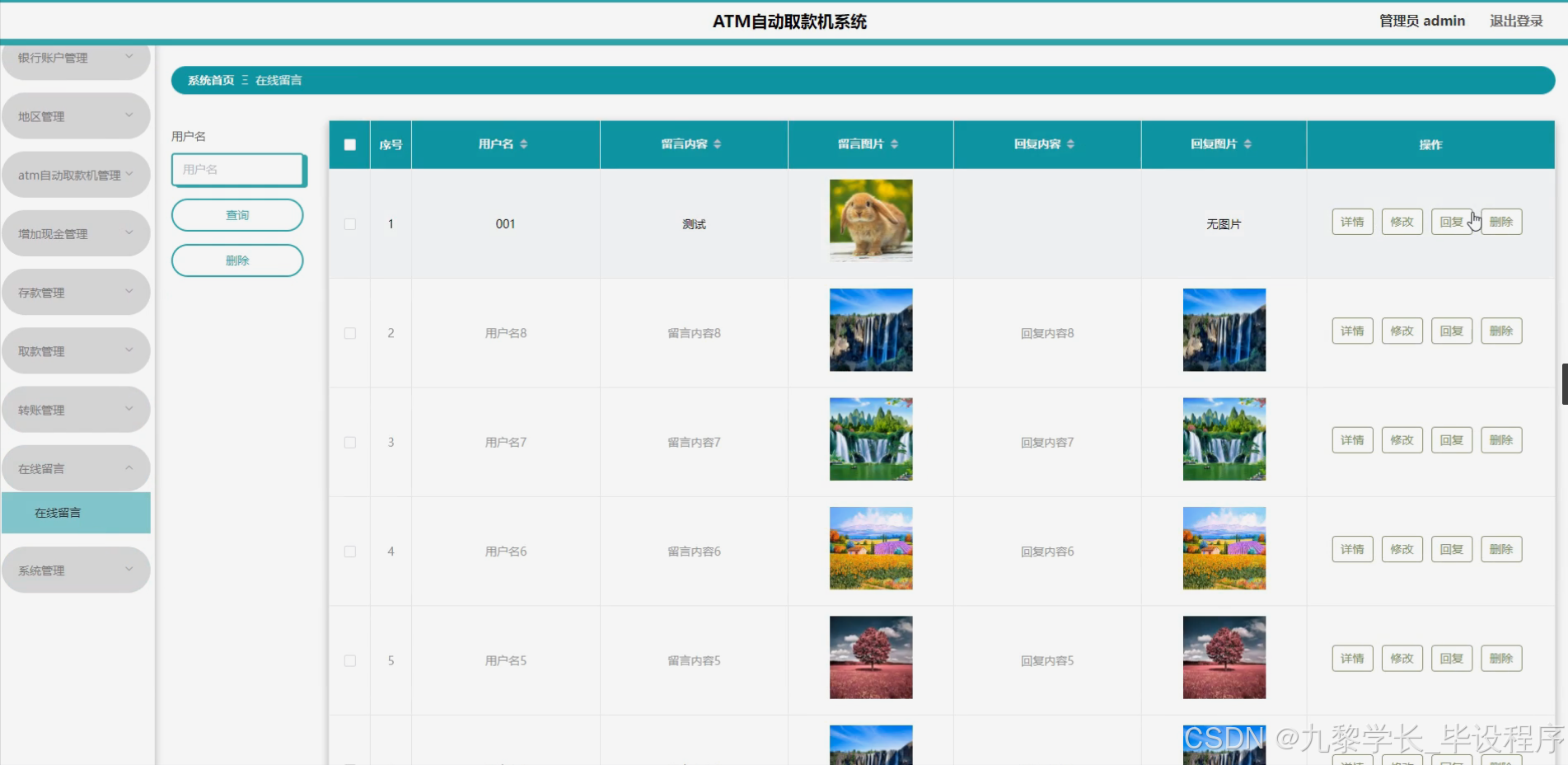Click 删除 for 用户名5 row

pos(1501,659)
